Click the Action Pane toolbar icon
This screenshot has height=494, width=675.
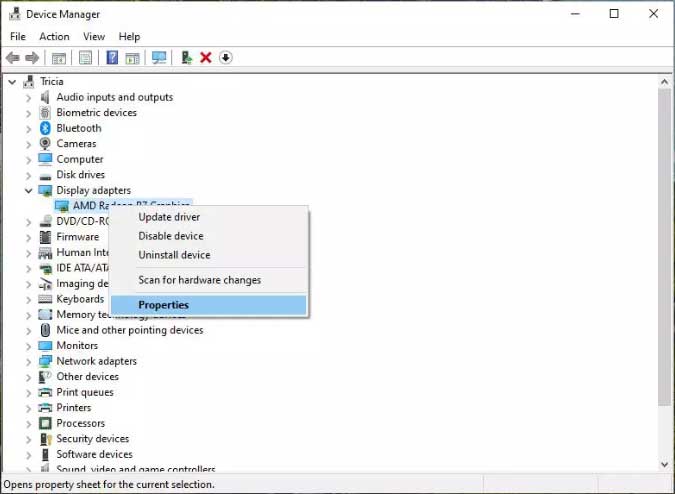(133, 58)
